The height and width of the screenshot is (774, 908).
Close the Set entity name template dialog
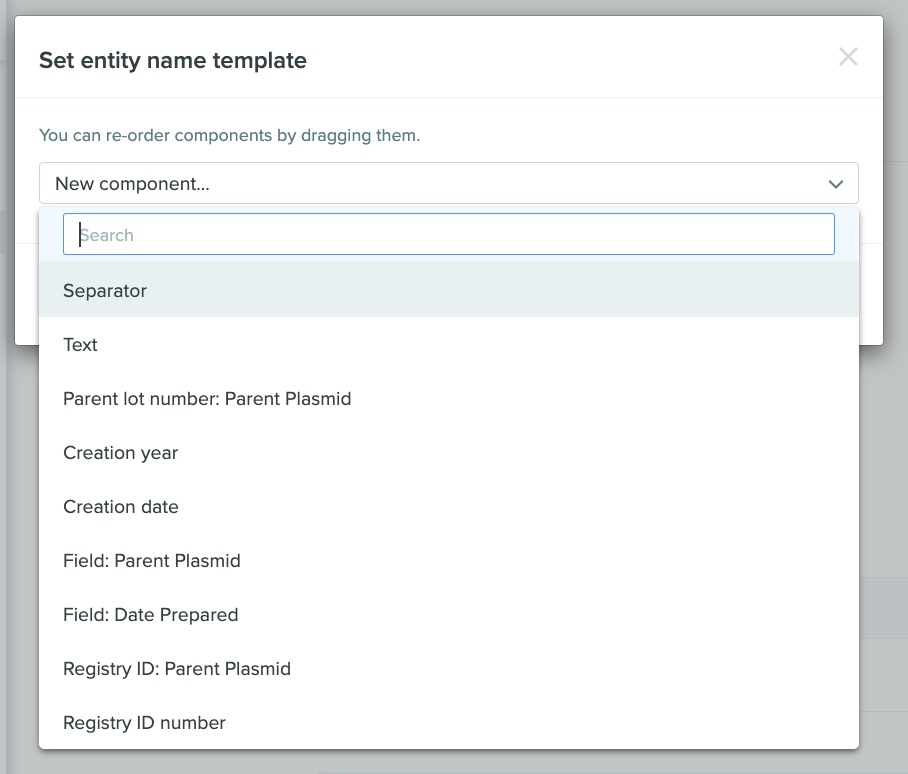click(848, 57)
